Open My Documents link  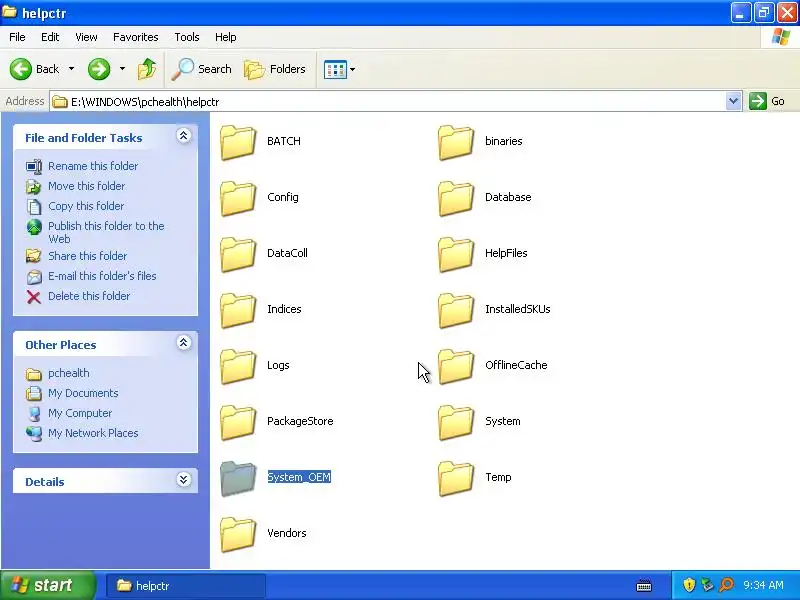(x=83, y=393)
